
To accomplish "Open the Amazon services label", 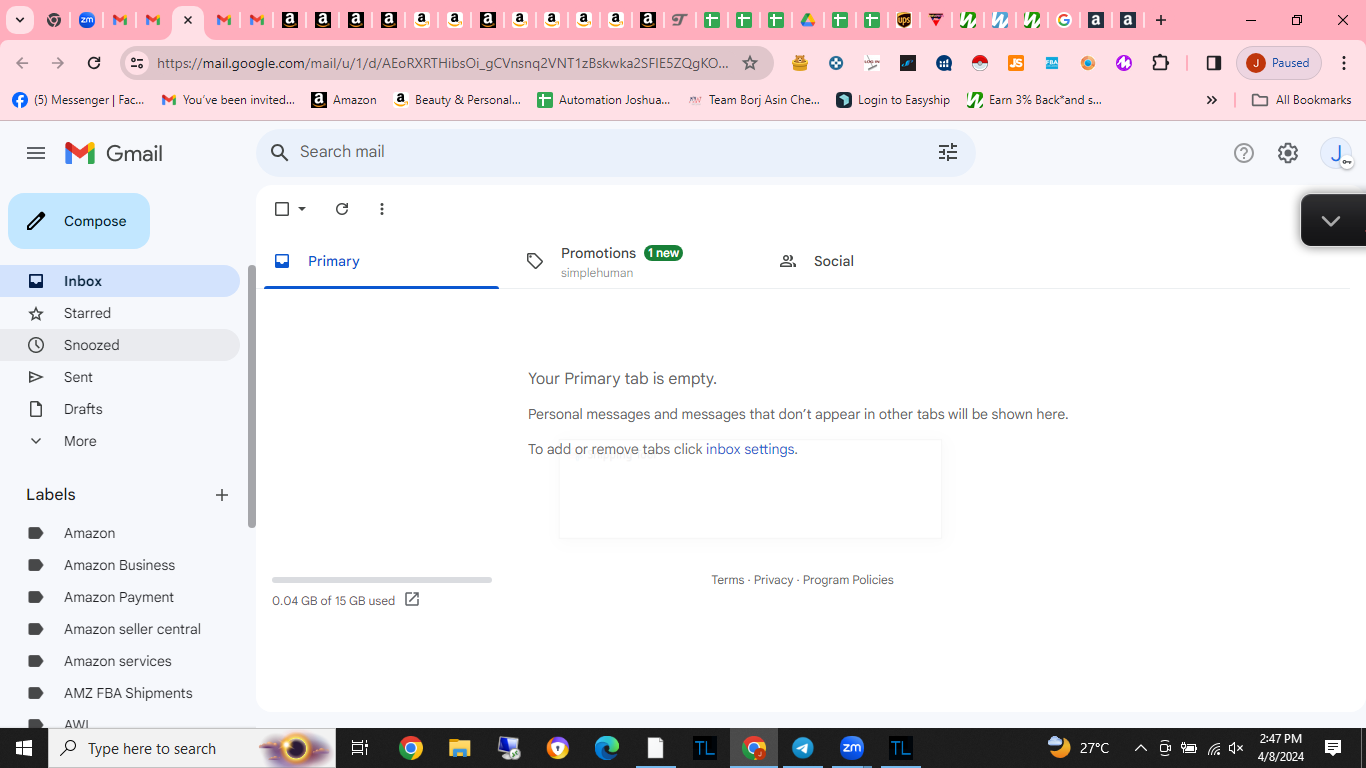I will point(120,661).
